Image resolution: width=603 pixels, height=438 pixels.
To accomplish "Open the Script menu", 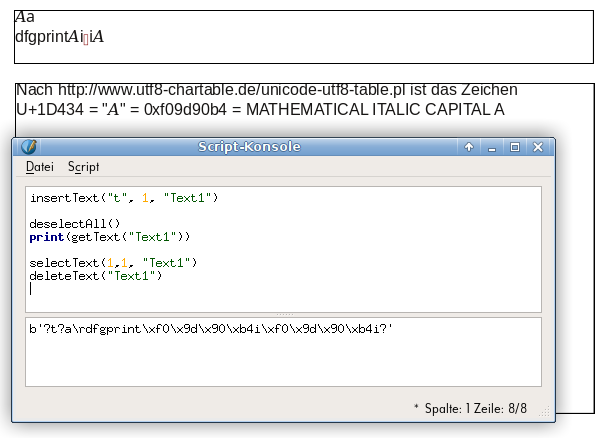I will (83, 167).
